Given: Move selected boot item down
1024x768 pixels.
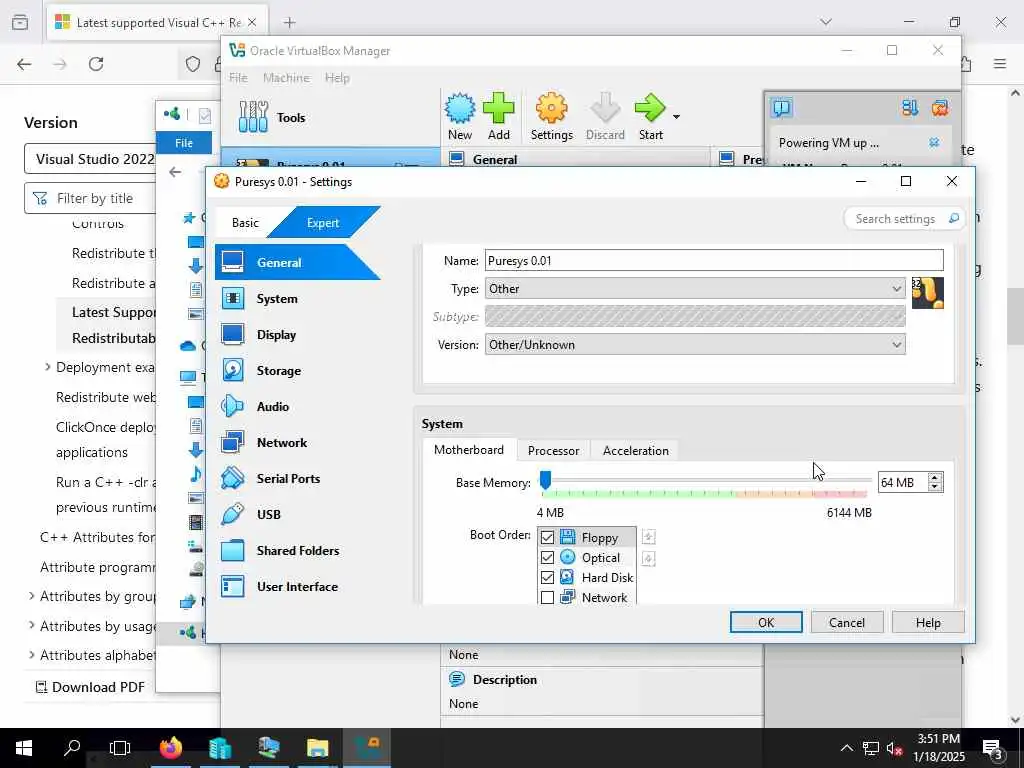Looking at the screenshot, I should click(x=648, y=558).
